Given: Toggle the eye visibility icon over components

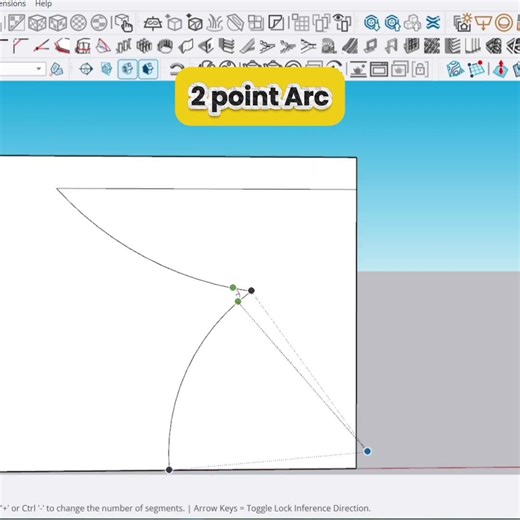Looking at the screenshot, I should 342,23.
